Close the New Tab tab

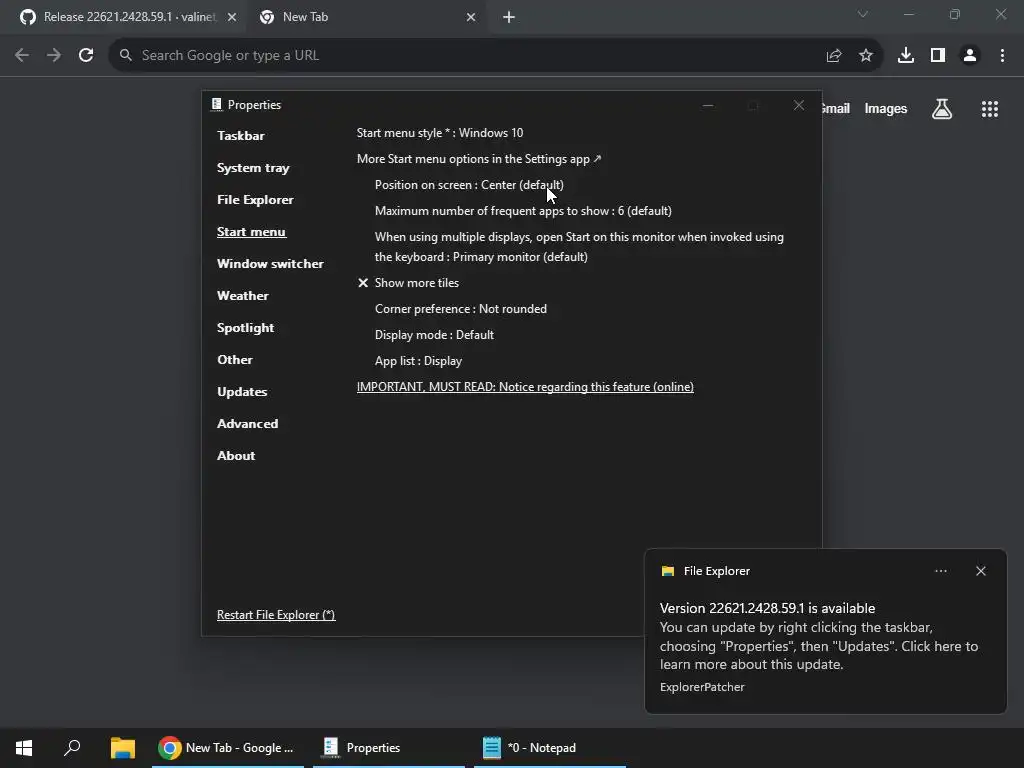tap(471, 18)
